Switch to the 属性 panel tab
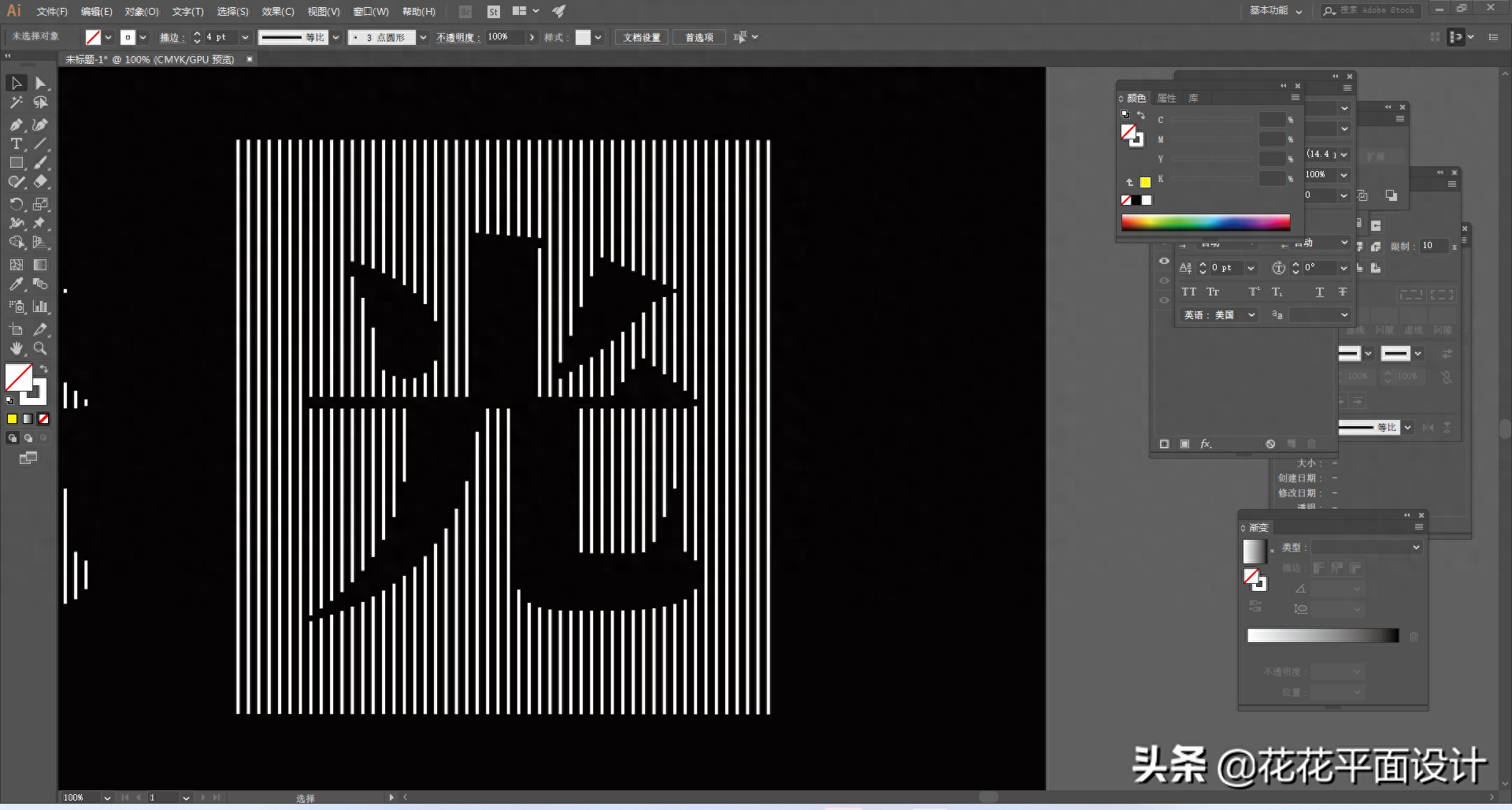Screen dimensions: 1512x810 point(1166,98)
